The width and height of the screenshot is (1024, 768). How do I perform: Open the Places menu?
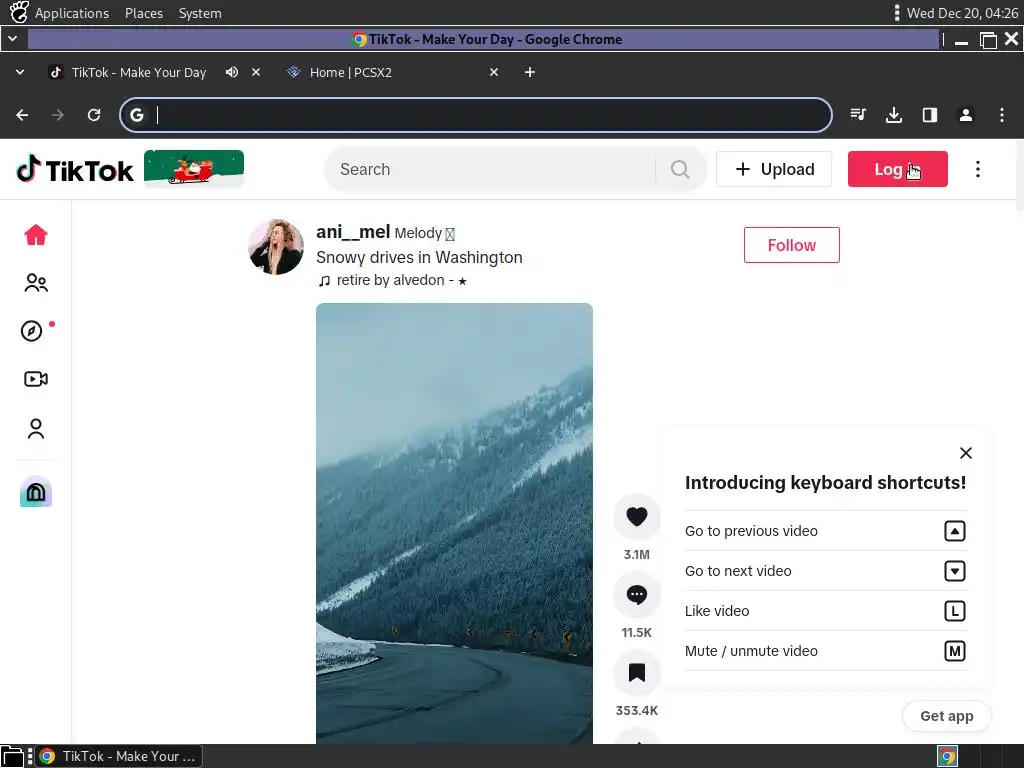pos(144,13)
